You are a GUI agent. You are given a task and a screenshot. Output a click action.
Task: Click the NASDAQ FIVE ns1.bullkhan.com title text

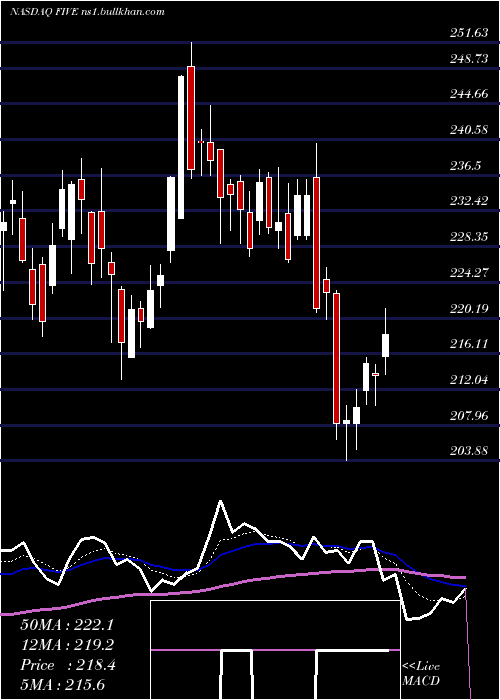coord(88,11)
